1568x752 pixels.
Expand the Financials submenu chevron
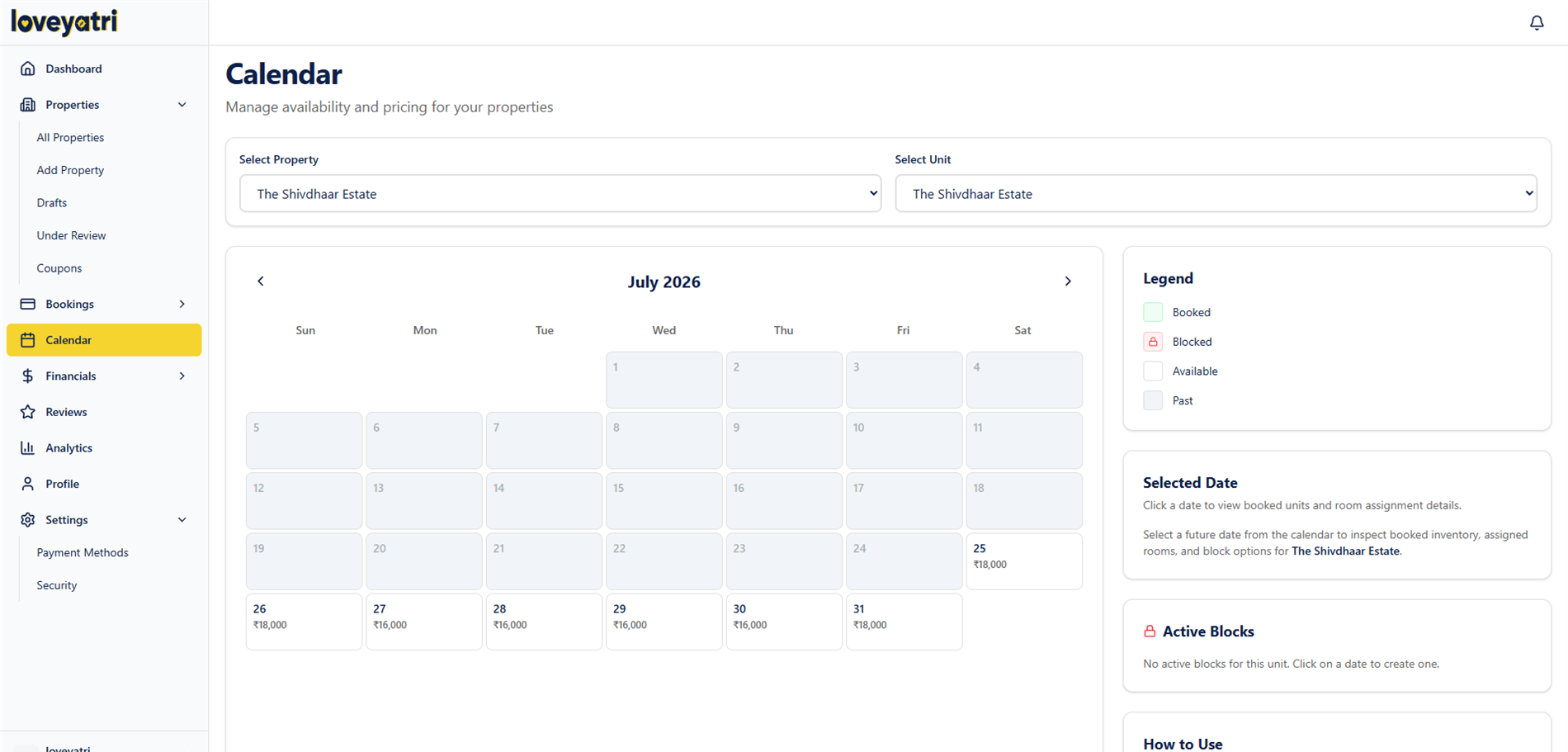click(182, 376)
